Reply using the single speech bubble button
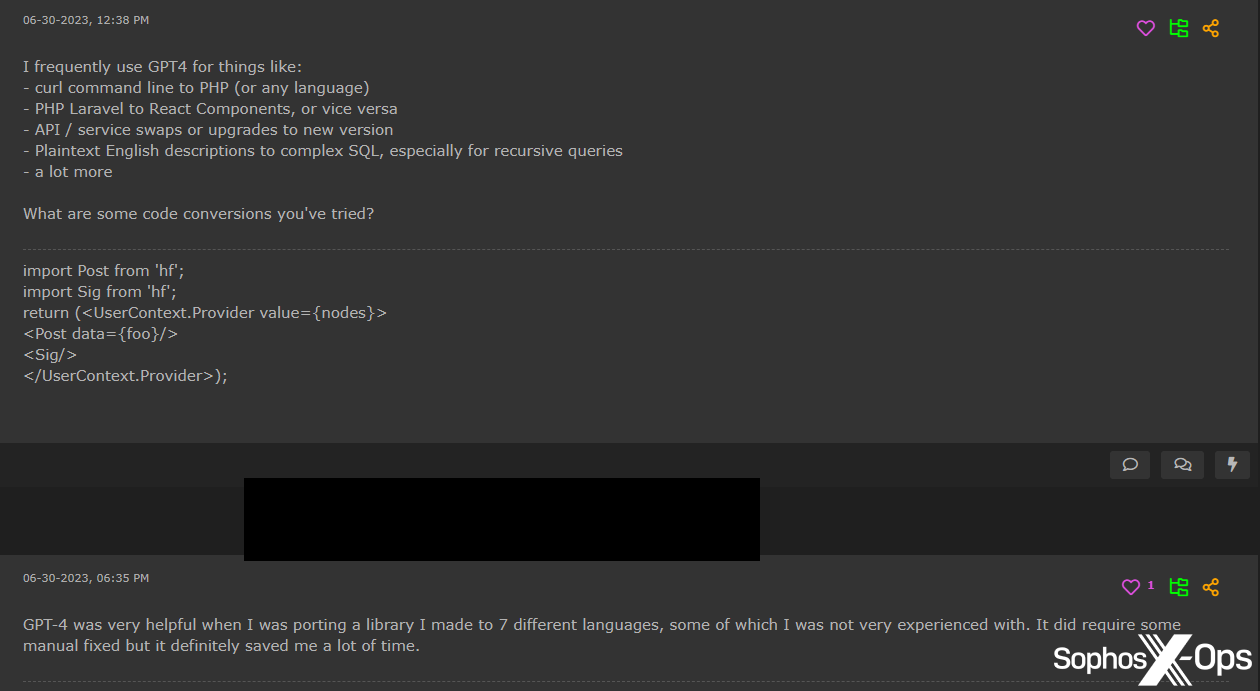The width and height of the screenshot is (1260, 691). click(1130, 465)
